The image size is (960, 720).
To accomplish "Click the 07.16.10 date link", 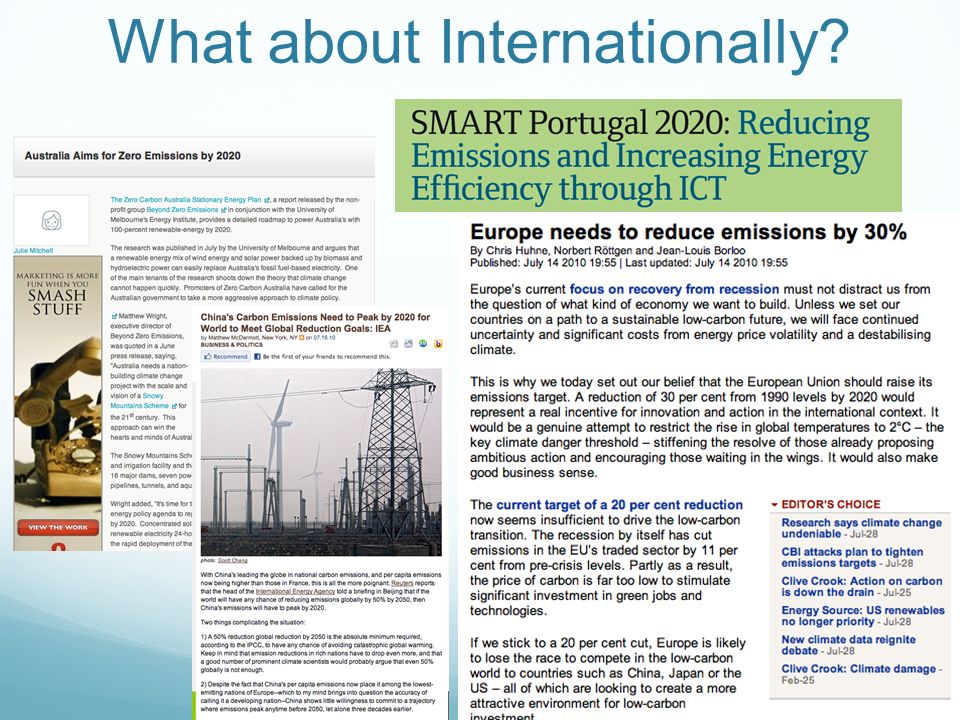I will tap(324, 337).
